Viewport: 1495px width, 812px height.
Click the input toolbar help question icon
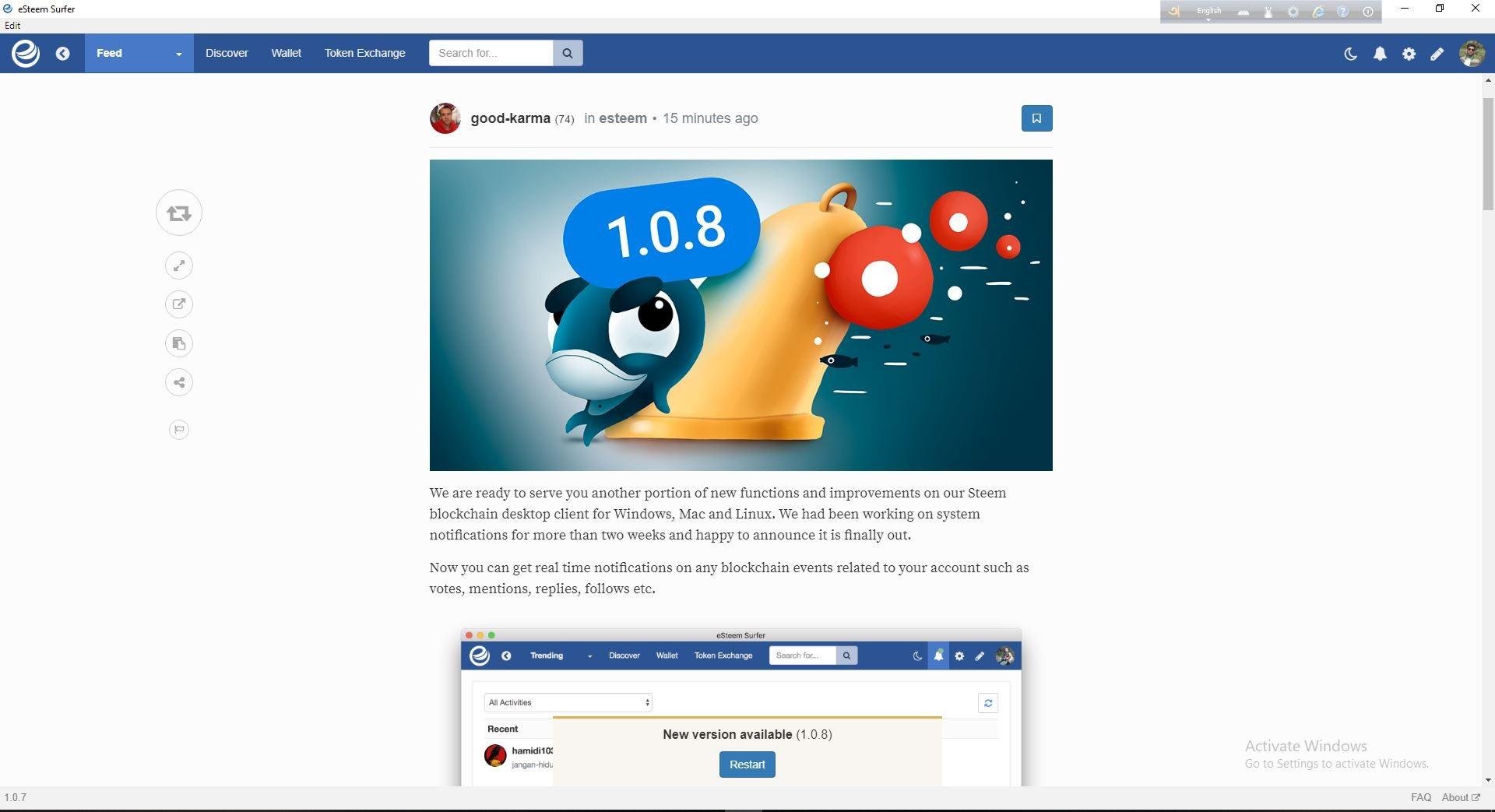click(1342, 12)
